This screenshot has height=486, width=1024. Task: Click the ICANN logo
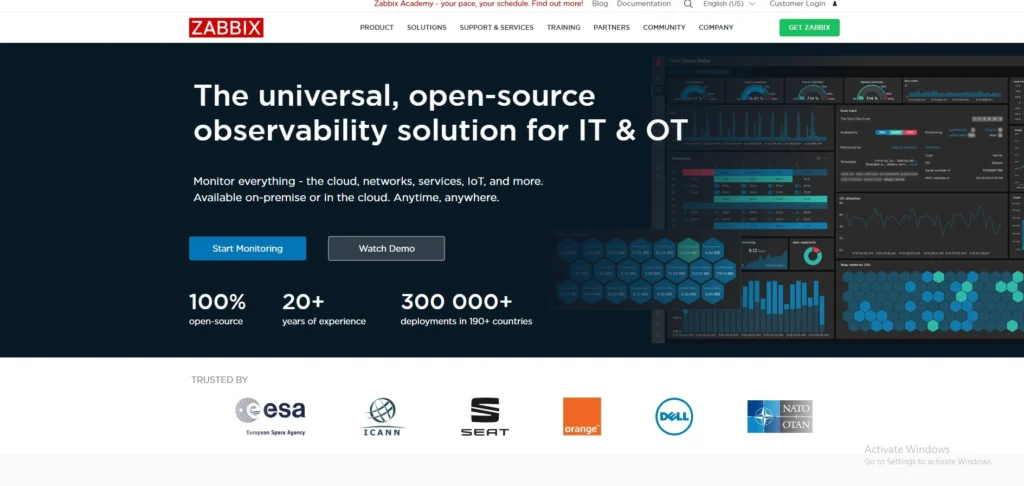[x=383, y=417]
